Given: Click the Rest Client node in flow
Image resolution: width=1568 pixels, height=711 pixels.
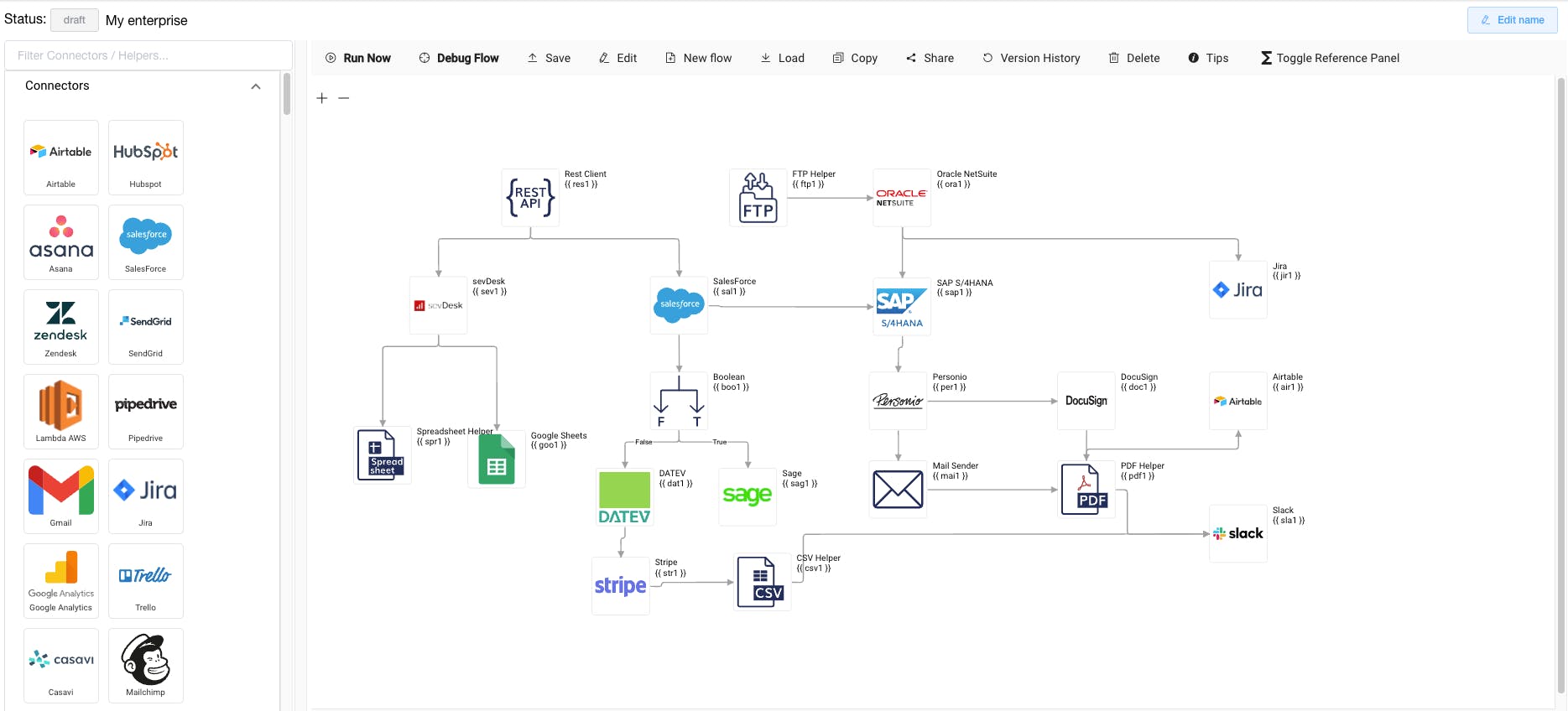Looking at the screenshot, I should point(530,198).
